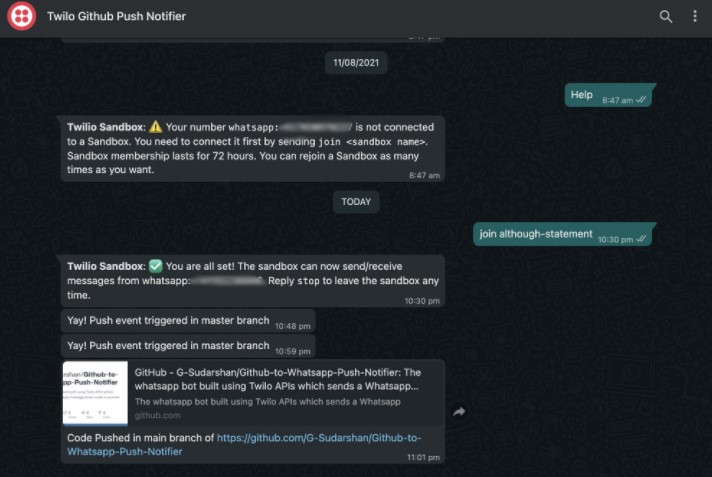The height and width of the screenshot is (477, 712).
Task: Select the 'You are all set!' sandbox message
Action: (x=252, y=281)
